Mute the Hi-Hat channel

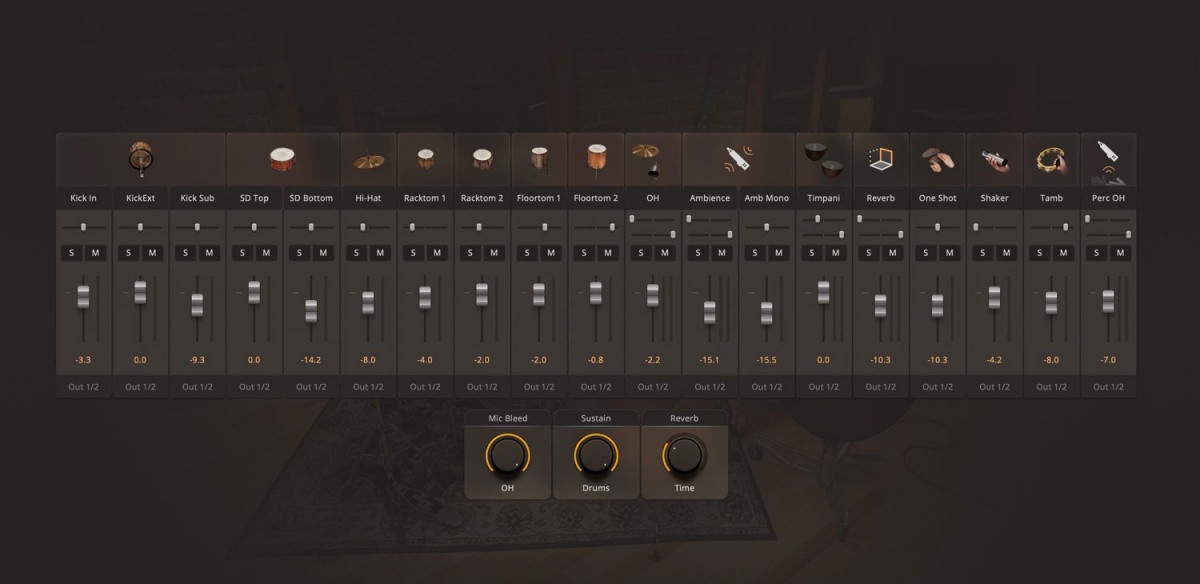coord(380,253)
